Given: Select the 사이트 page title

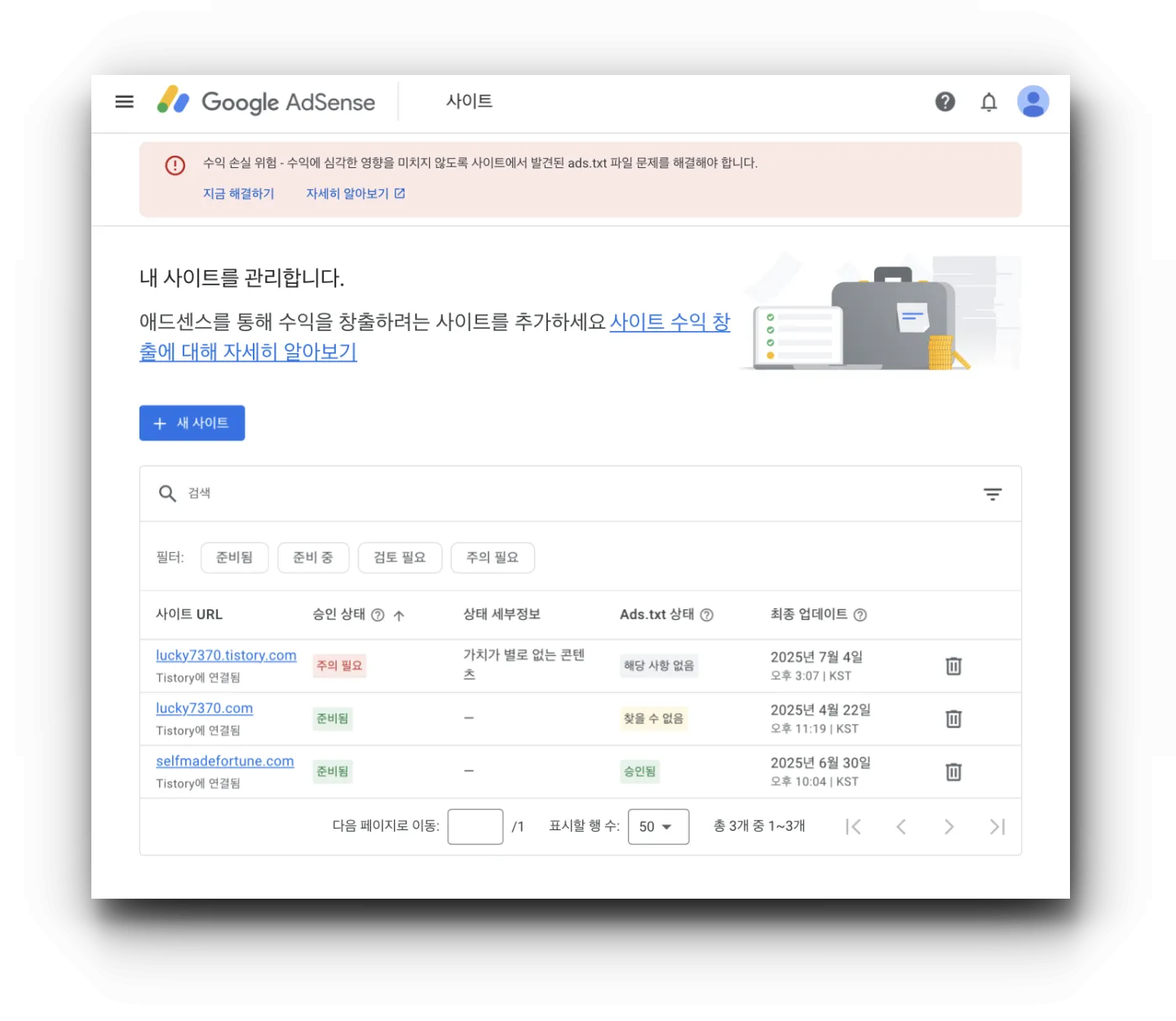Looking at the screenshot, I should click(469, 101).
